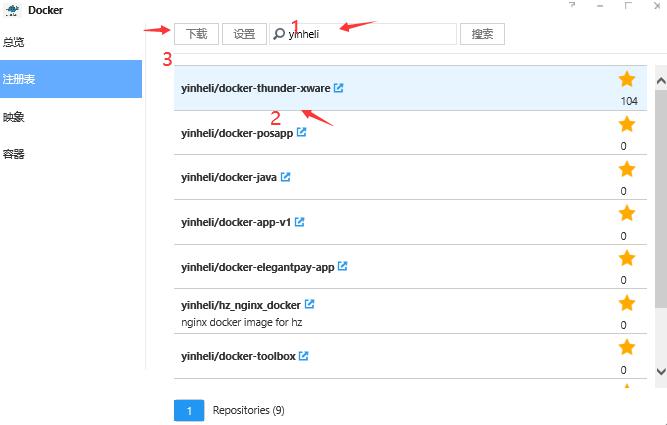Open external link for yinheli/docker-toolbox
Screen dimensions: 667x425
coord(303,356)
